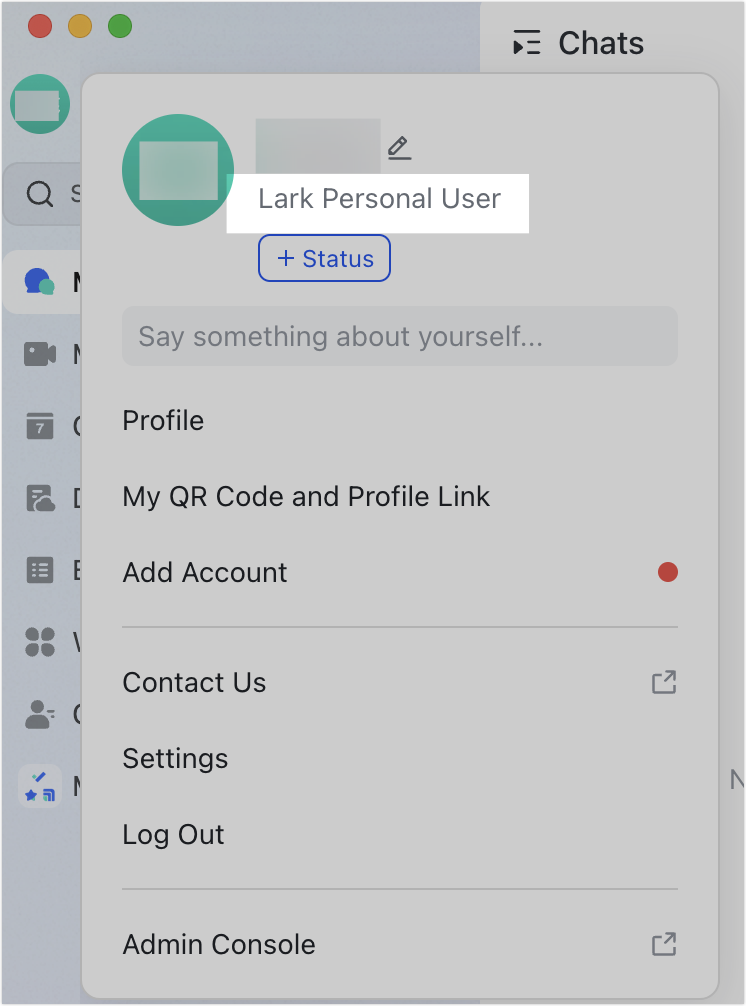Click Log Out in the menu

click(x=173, y=835)
